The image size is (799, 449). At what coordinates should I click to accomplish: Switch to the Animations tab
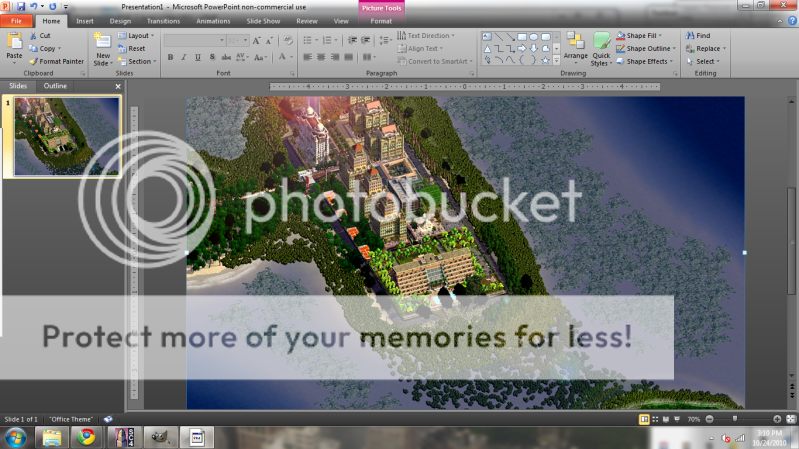(x=213, y=21)
